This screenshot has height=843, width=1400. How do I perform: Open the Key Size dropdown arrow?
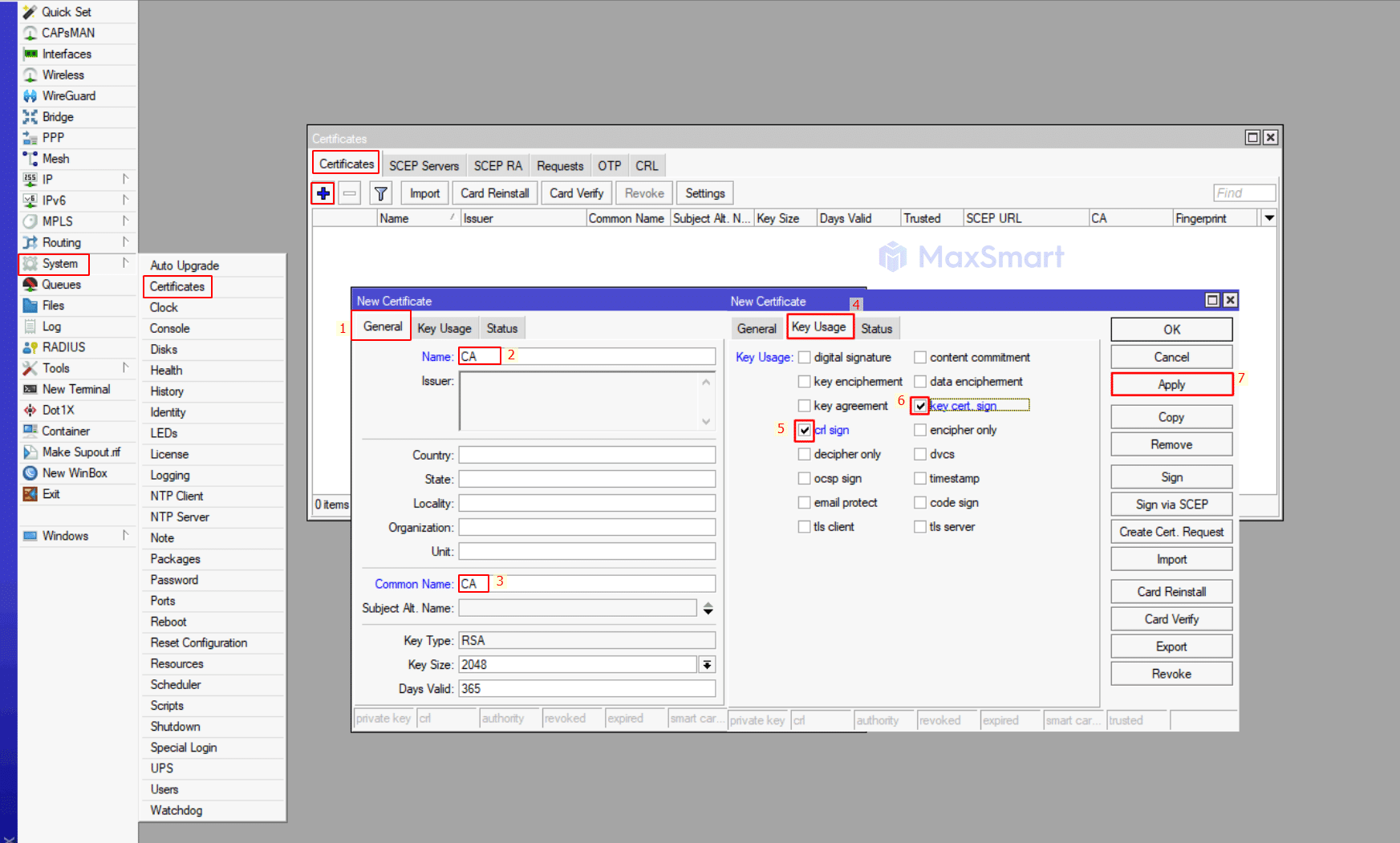click(707, 665)
